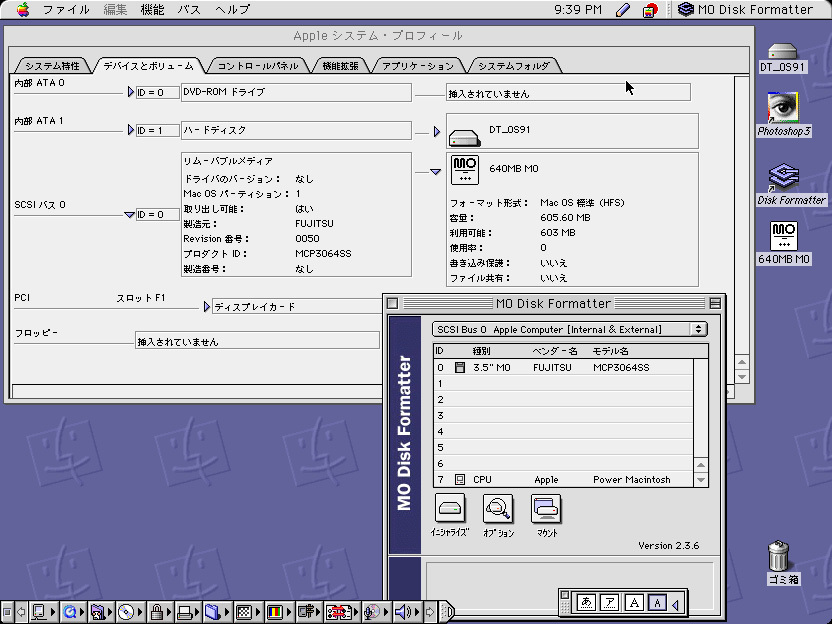Switch input to half-width A mode

(x=657, y=603)
